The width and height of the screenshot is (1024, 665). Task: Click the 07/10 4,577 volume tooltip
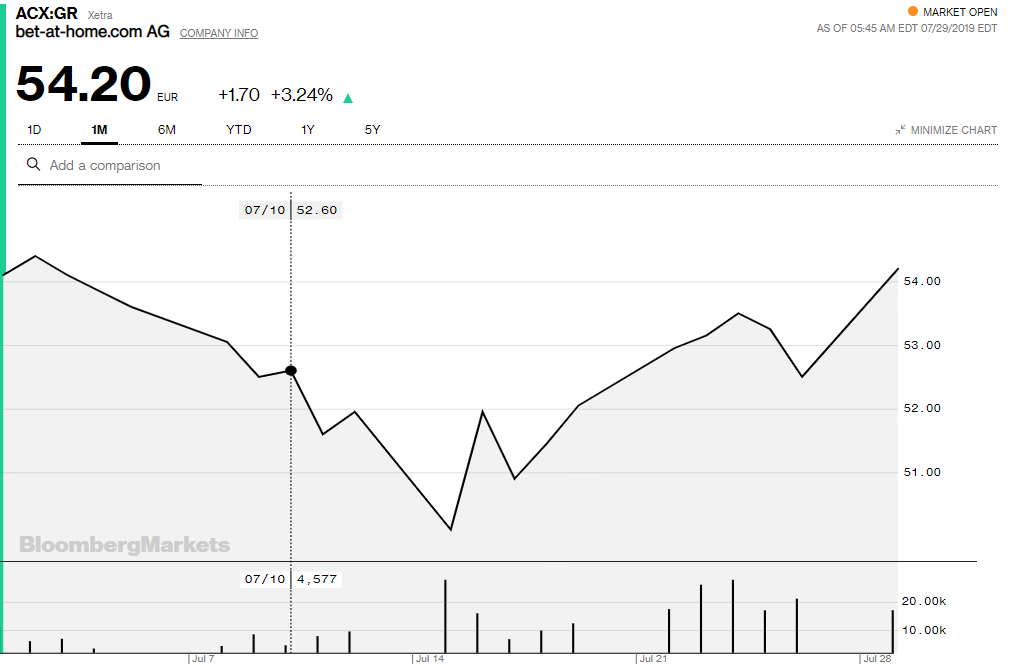[x=291, y=578]
